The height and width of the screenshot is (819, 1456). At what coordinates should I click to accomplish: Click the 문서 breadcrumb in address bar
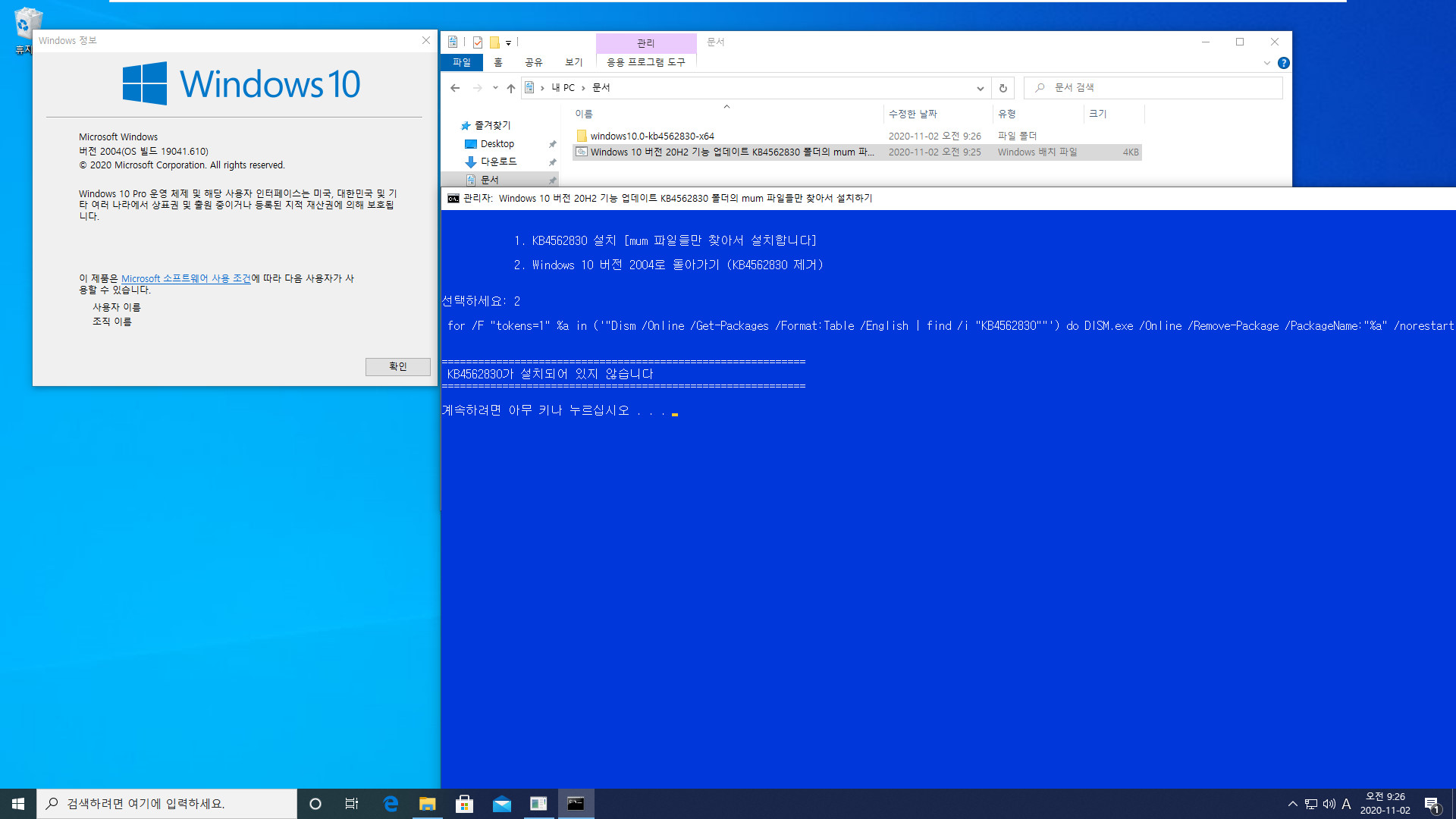[x=601, y=88]
